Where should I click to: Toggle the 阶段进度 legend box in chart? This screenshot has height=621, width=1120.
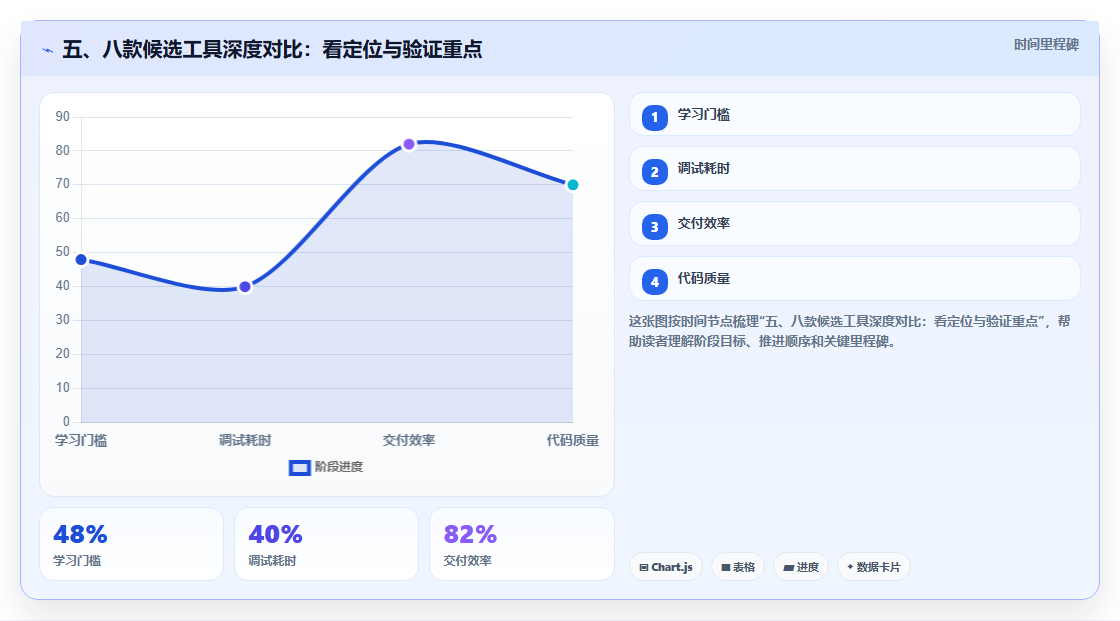299,468
